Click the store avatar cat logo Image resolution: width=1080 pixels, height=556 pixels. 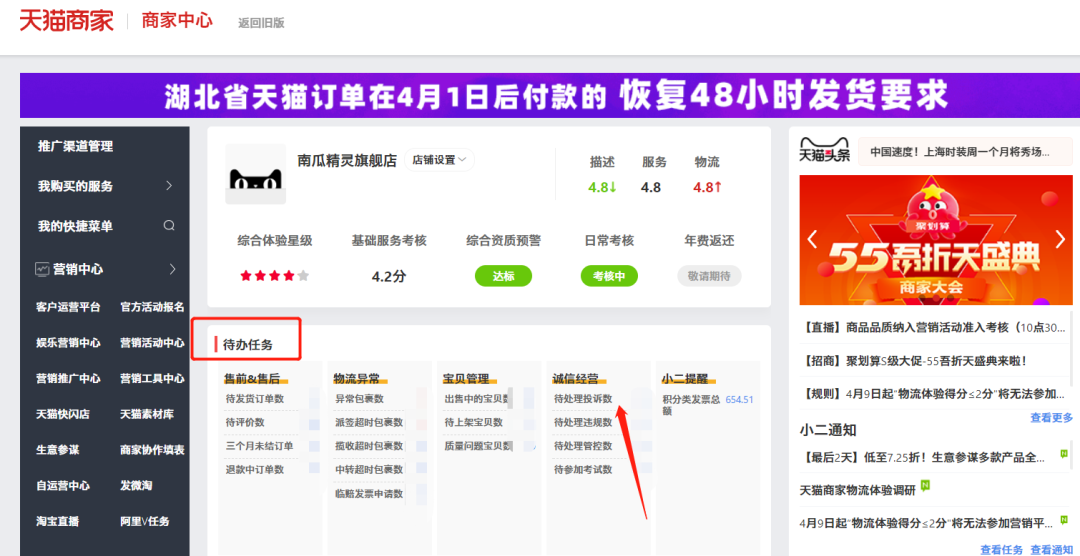[x=256, y=174]
